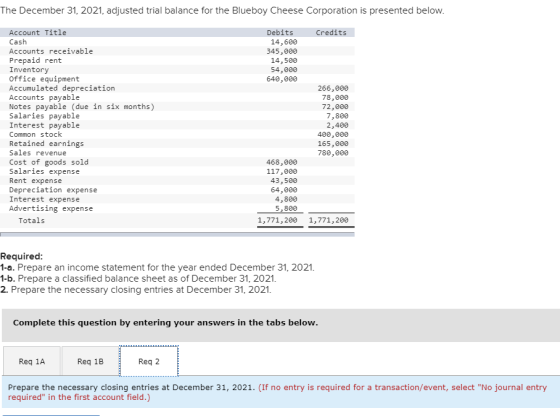Click the Accumulated depreciation credit 266,000
The width and height of the screenshot is (560, 416).
coord(333,88)
